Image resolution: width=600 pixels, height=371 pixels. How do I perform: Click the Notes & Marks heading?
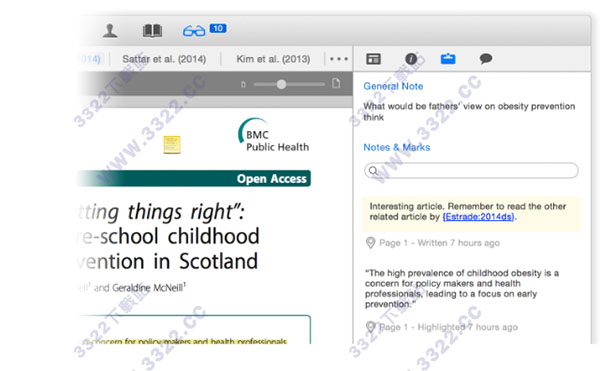pyautogui.click(x=397, y=147)
